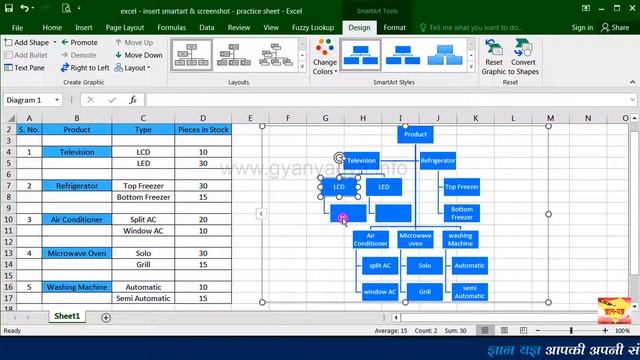Click the Move Down button
Viewport: 640px width, 360px height.
coord(139,55)
